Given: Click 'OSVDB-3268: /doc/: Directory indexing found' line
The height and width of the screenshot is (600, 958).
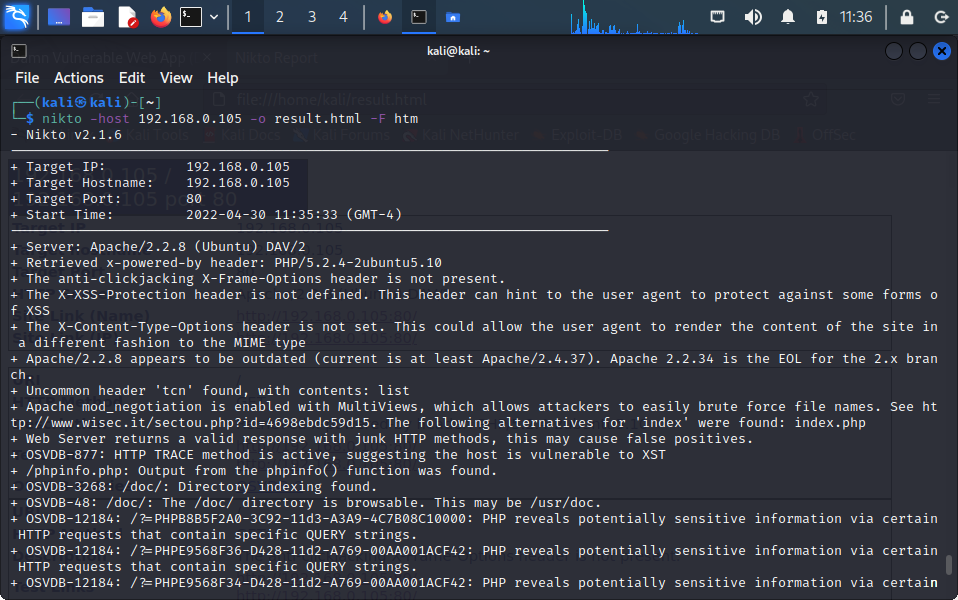Looking at the screenshot, I should [x=194, y=486].
